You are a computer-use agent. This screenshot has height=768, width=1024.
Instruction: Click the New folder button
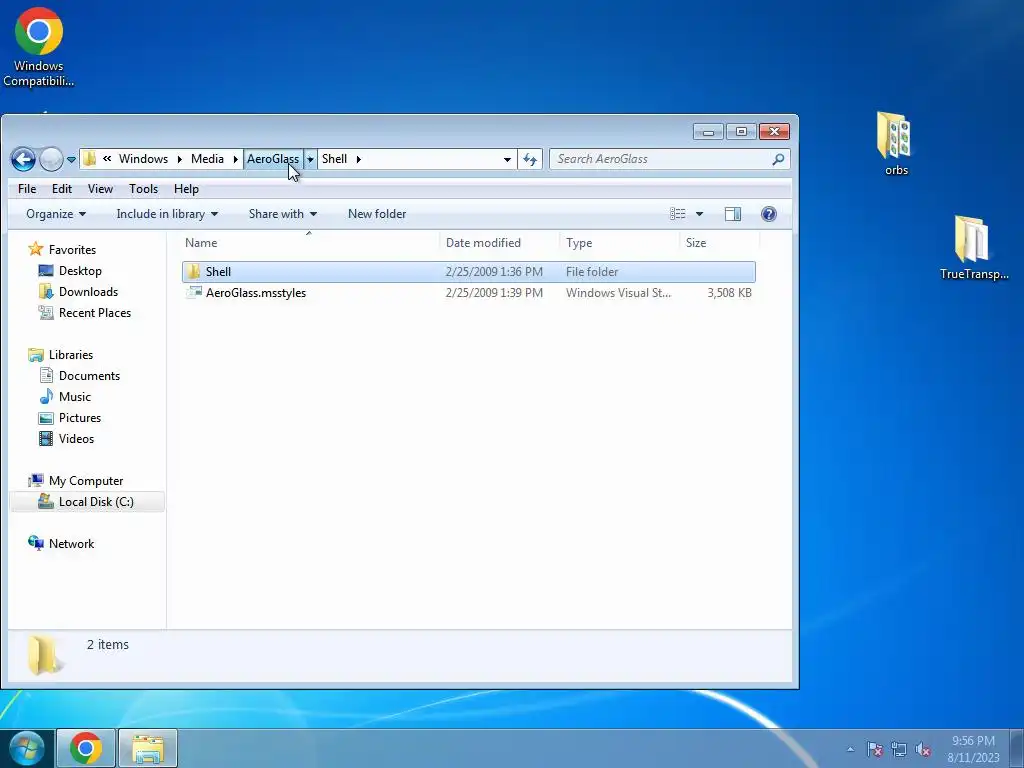click(x=377, y=214)
